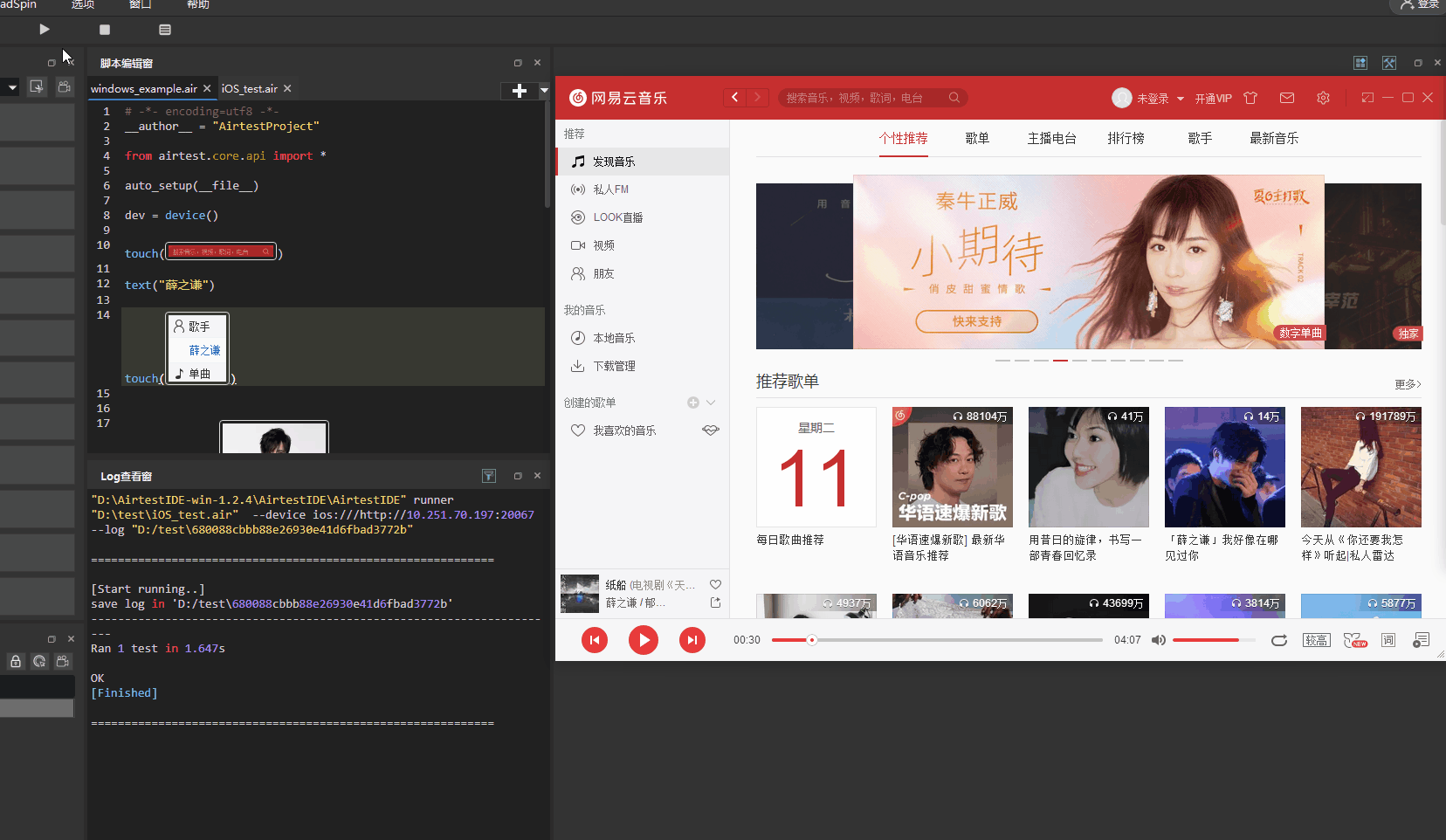Go back with the left arrow
Image resolution: width=1446 pixels, height=840 pixels.
735,98
